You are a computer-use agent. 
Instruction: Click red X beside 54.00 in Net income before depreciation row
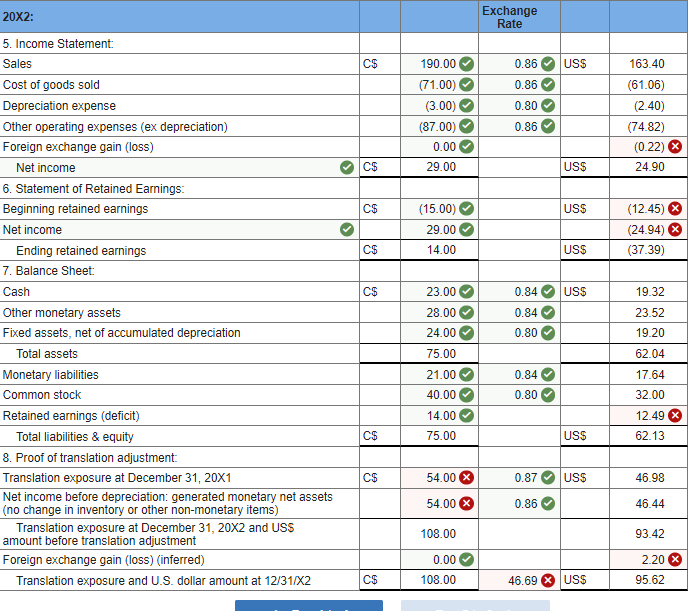pyautogui.click(x=466, y=503)
